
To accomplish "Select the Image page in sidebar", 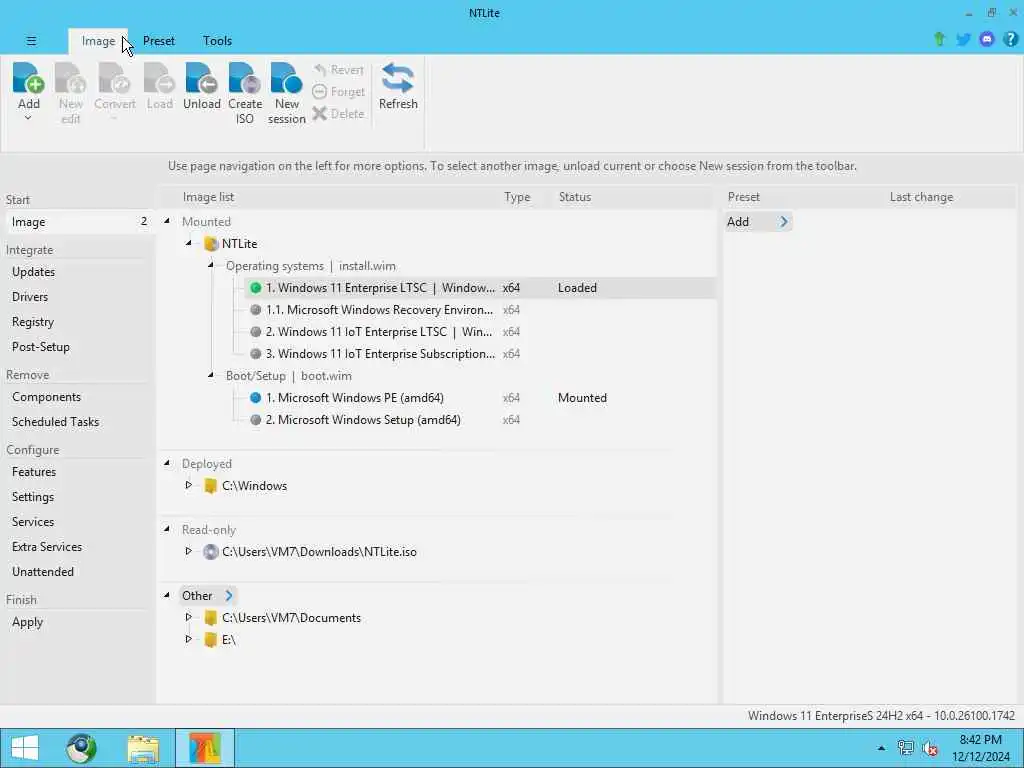I will pos(79,222).
